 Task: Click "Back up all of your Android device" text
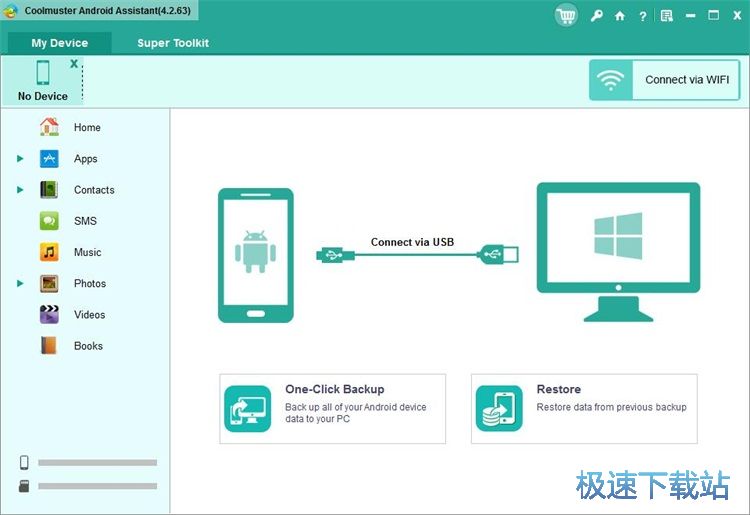[355, 407]
